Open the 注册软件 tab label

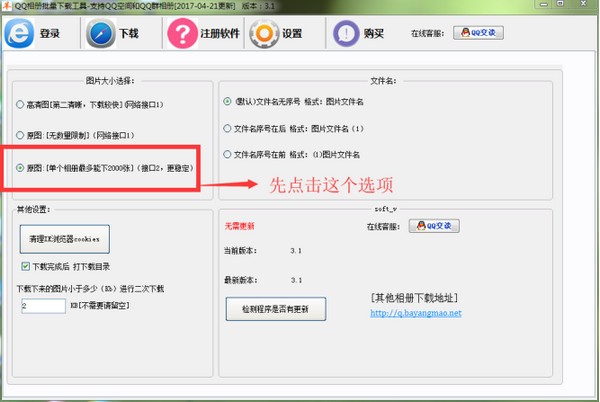pyautogui.click(x=220, y=34)
